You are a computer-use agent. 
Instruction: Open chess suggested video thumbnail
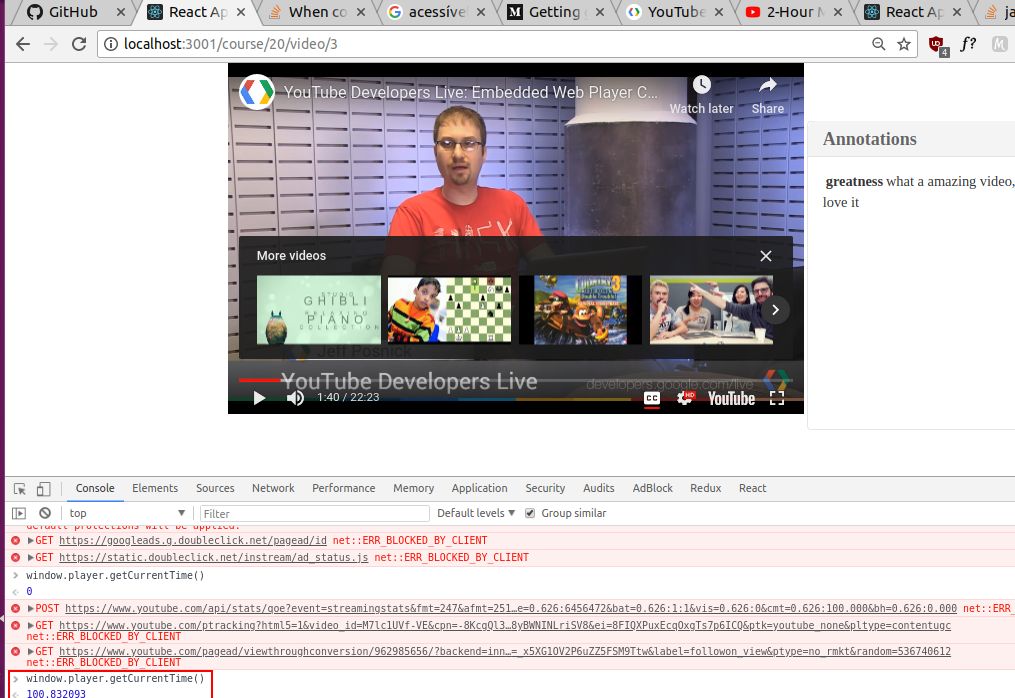tap(450, 310)
